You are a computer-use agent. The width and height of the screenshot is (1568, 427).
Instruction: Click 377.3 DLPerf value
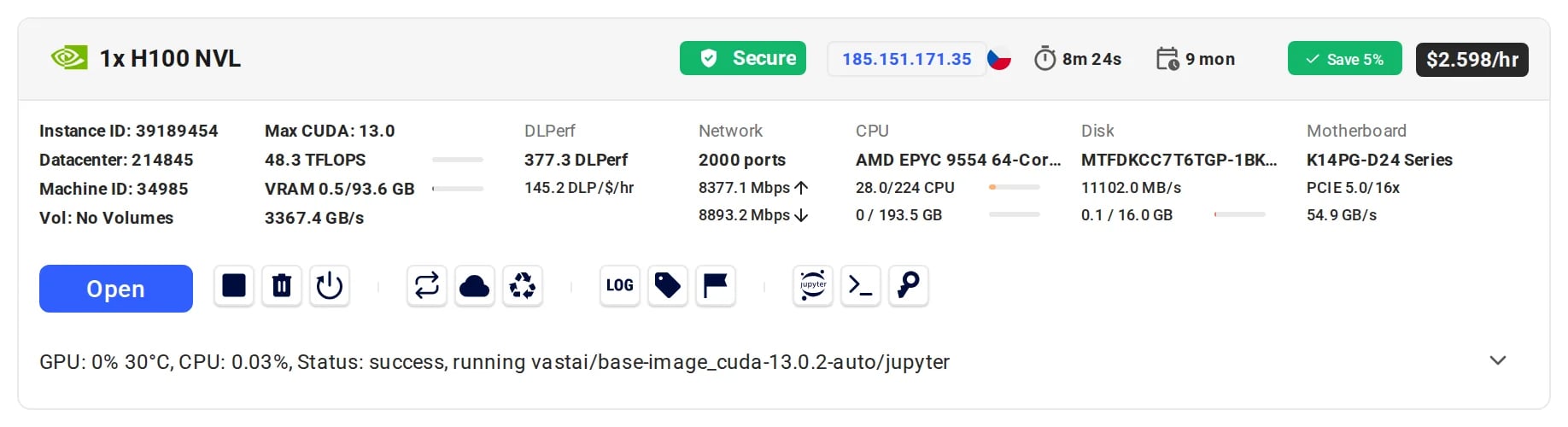click(x=576, y=160)
